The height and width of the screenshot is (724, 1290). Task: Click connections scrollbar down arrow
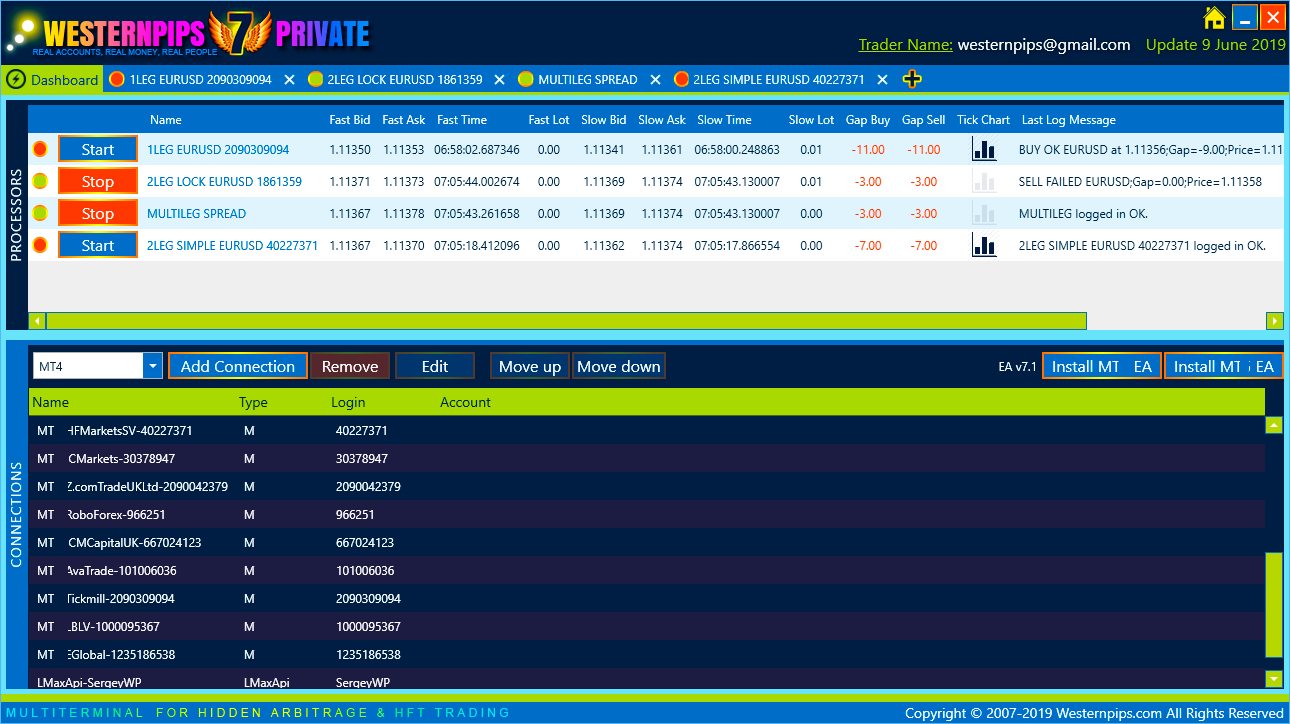[x=1274, y=679]
